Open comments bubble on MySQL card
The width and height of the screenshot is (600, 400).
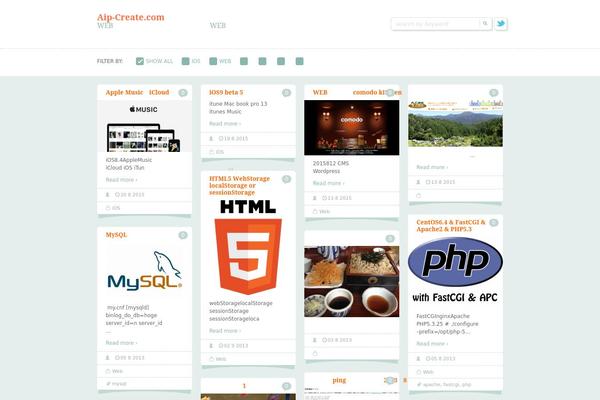(183, 235)
